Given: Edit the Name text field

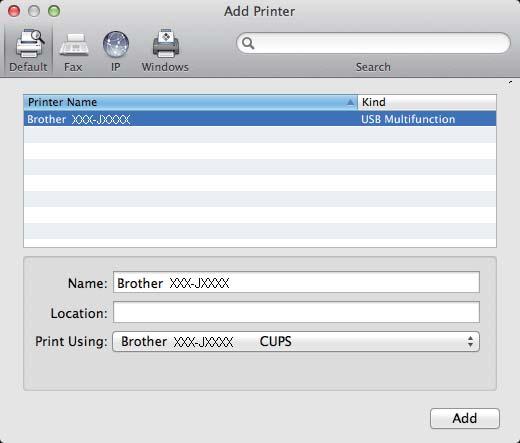Looking at the screenshot, I should click(296, 282).
